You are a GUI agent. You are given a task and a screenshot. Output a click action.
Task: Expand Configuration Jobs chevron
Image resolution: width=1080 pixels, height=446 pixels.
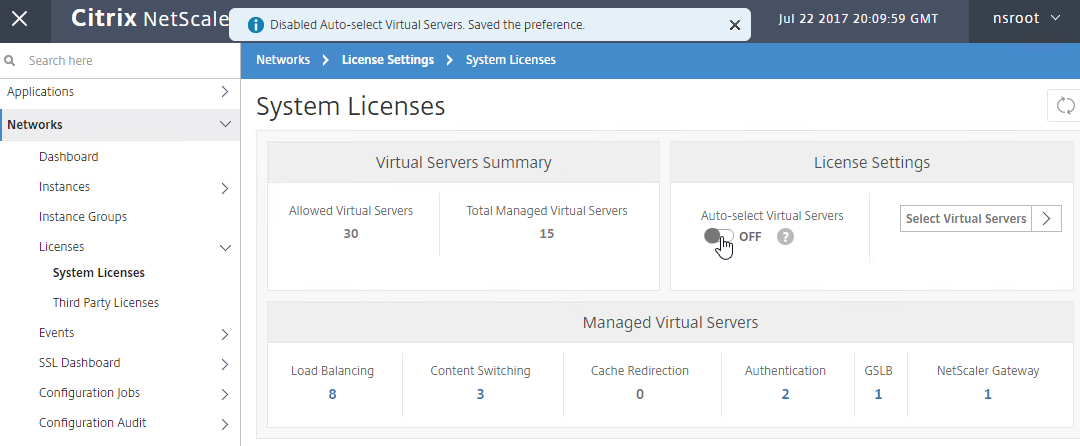(x=225, y=394)
